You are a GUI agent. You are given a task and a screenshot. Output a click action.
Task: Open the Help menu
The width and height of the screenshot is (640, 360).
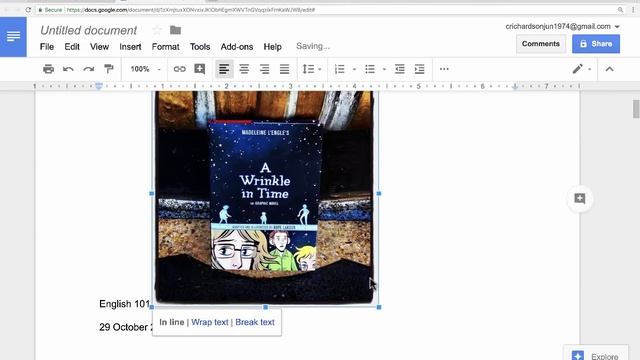(x=272, y=47)
